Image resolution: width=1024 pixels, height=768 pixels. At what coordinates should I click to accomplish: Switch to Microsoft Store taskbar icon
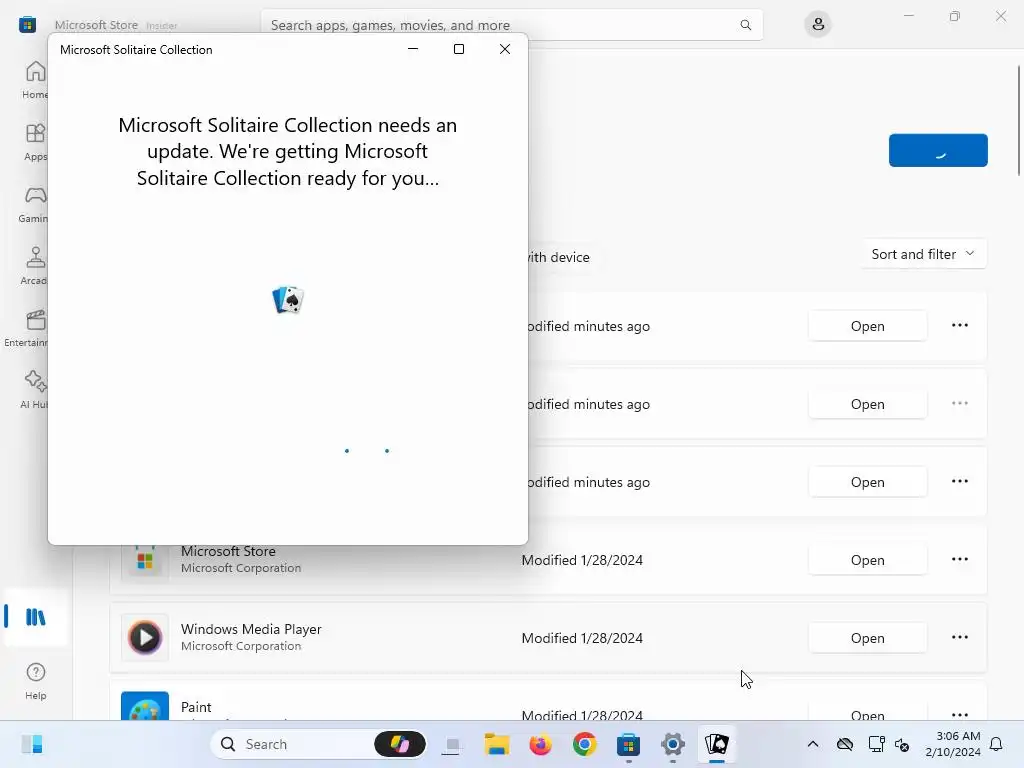(628, 744)
